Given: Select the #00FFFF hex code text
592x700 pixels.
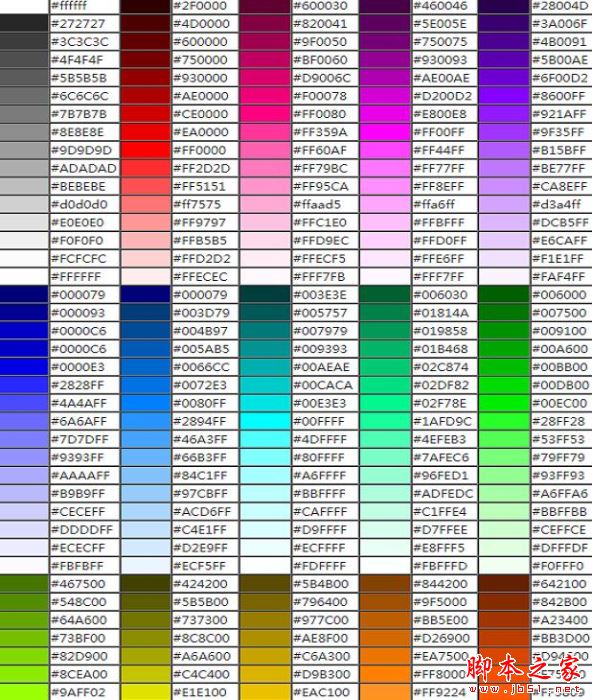Looking at the screenshot, I should (319, 421).
